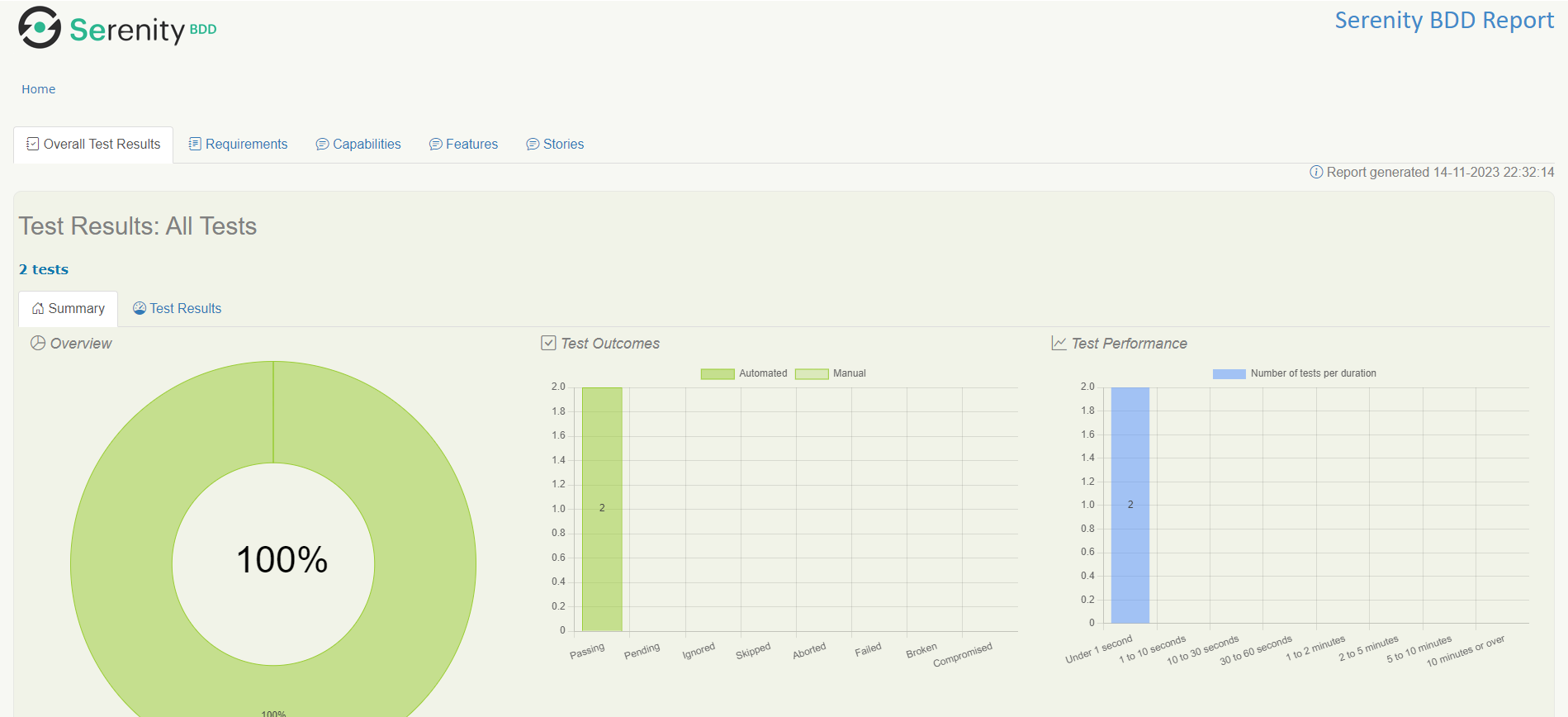Click the Capabilities speech bubble icon
This screenshot has width=1568, height=717.
(322, 145)
